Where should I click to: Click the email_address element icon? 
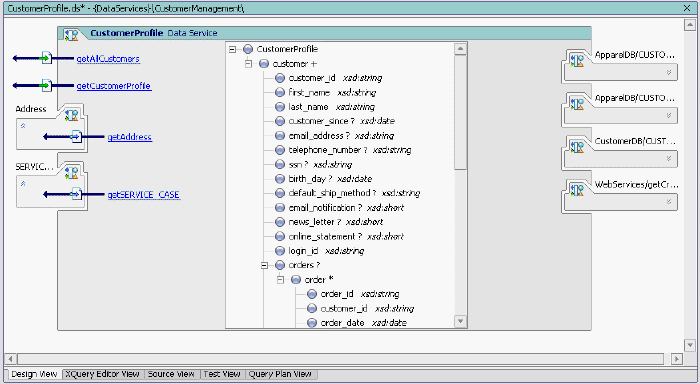pos(280,135)
